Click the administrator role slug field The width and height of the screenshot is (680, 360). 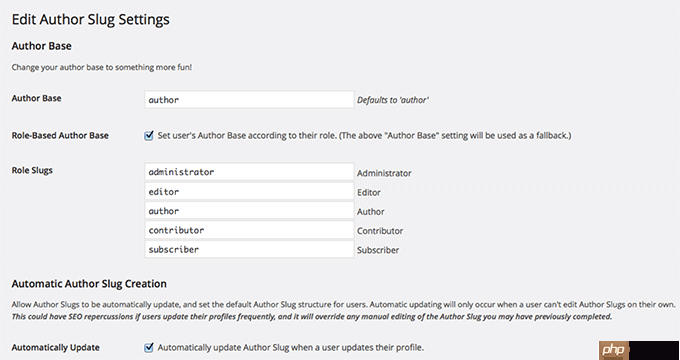[x=249, y=172]
